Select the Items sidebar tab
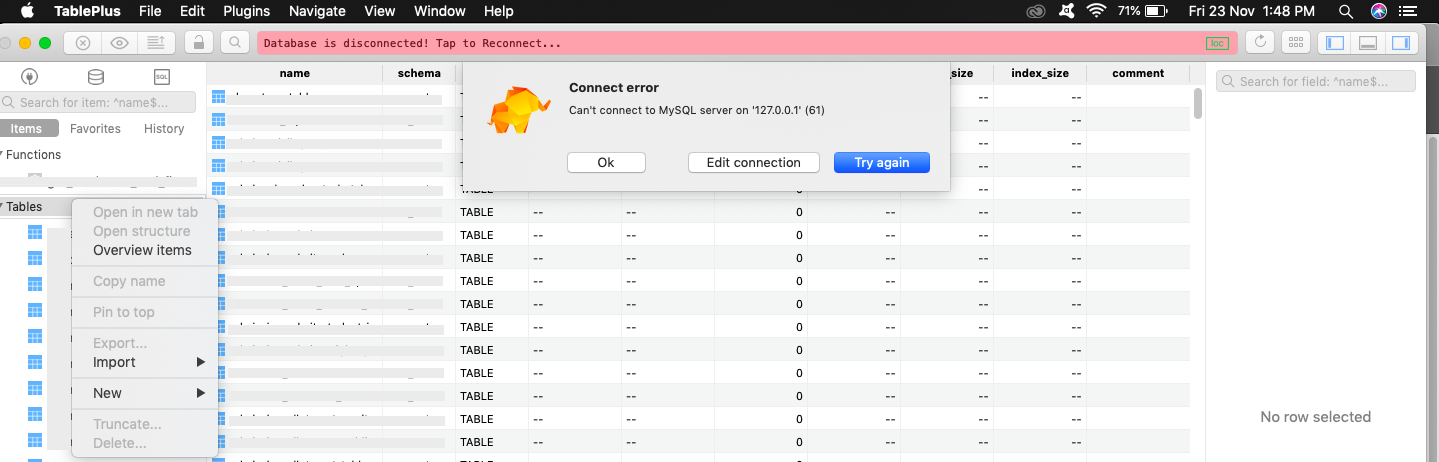1439x462 pixels. [27, 129]
